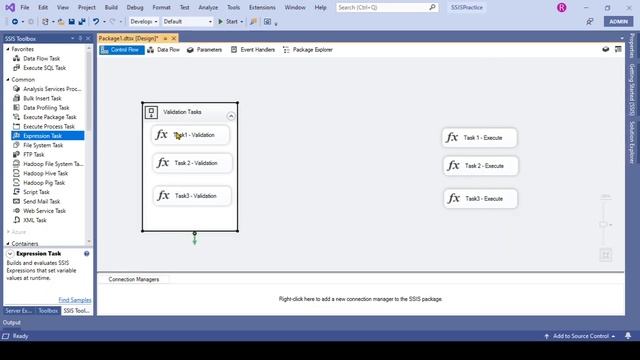The width and height of the screenshot is (640, 360).
Task: Select the Hadoop Pig Task
Action: click(44, 182)
